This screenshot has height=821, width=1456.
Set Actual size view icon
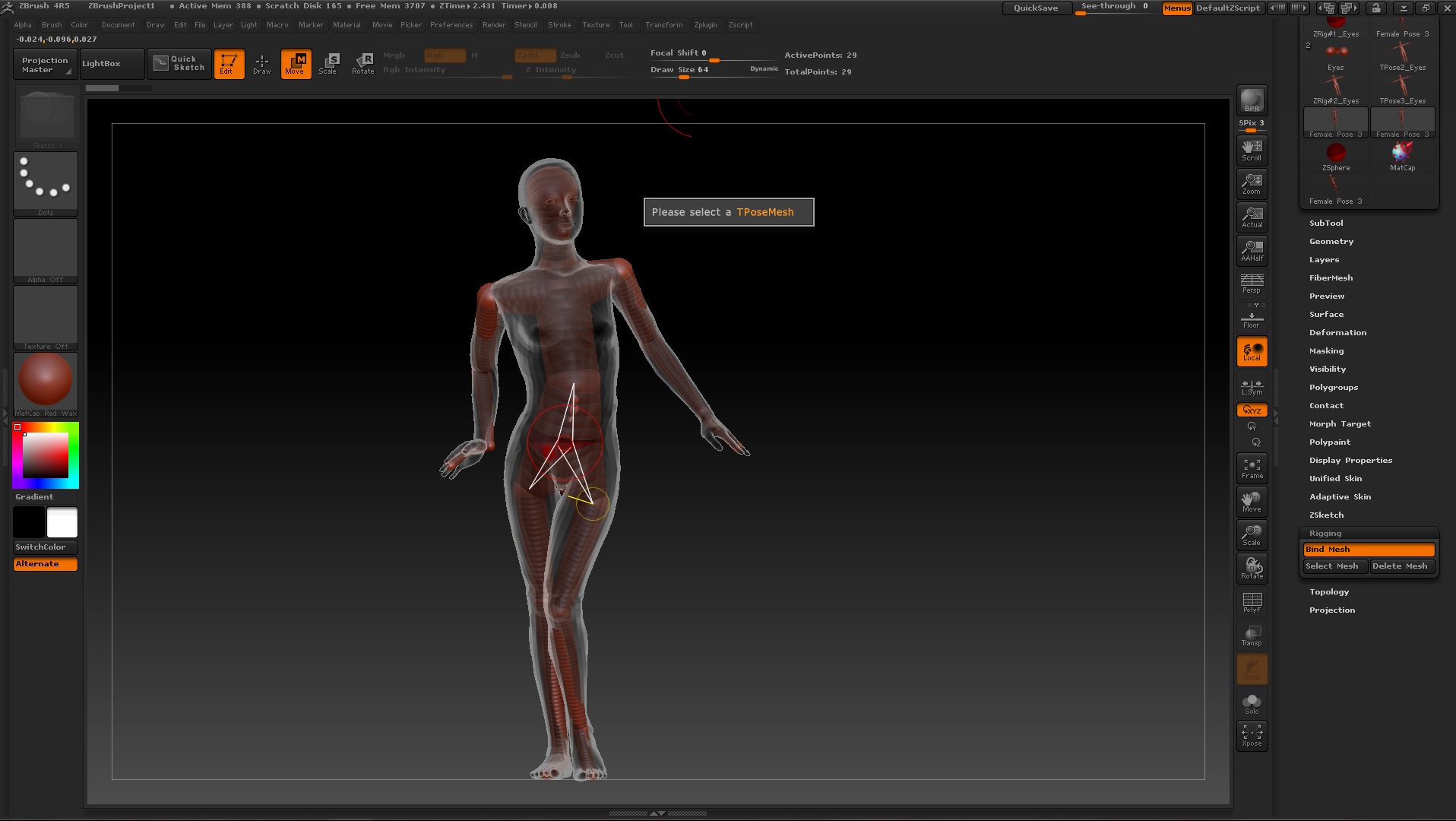coord(1252,217)
